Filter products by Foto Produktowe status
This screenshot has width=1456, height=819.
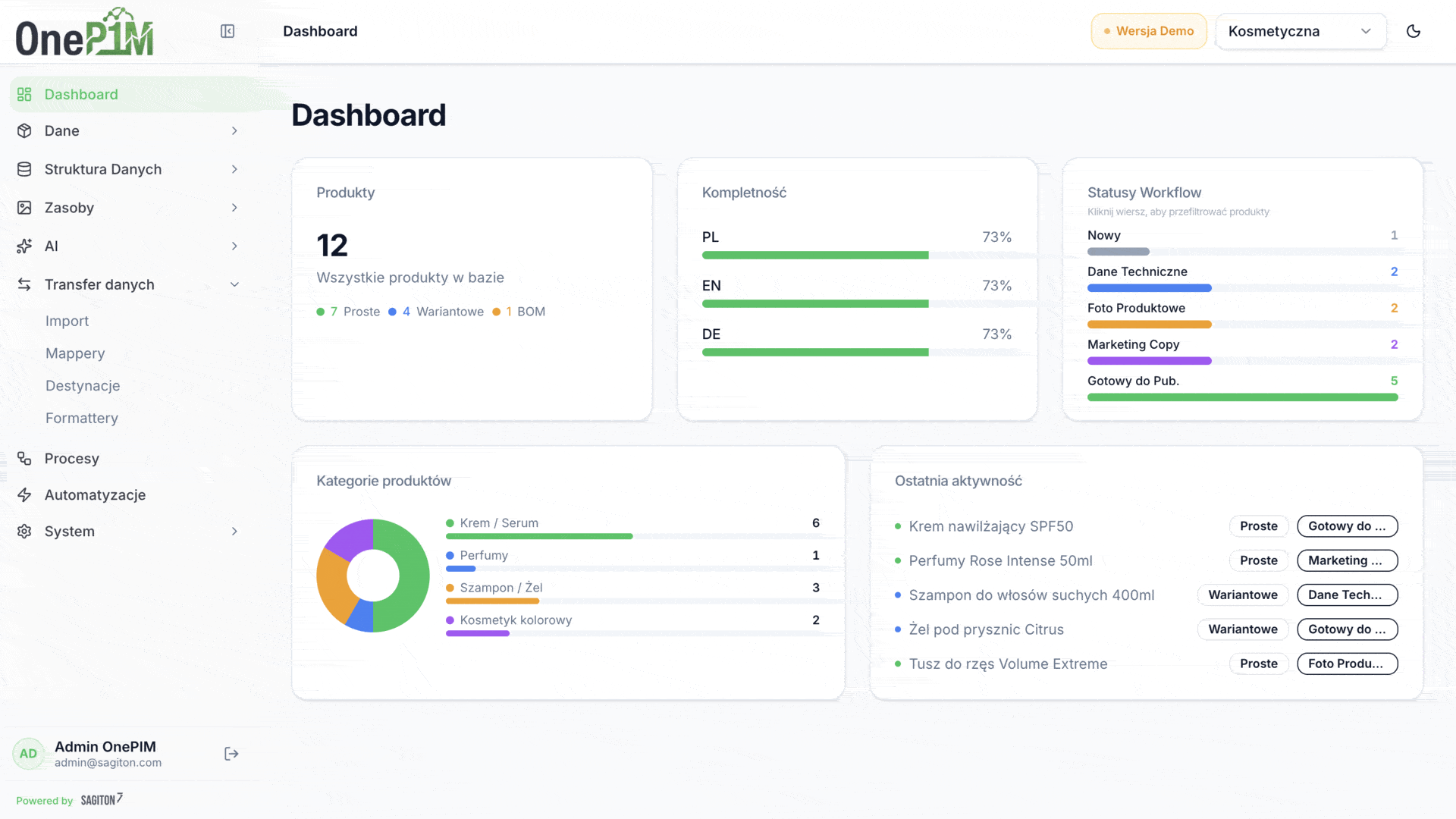click(x=1242, y=315)
